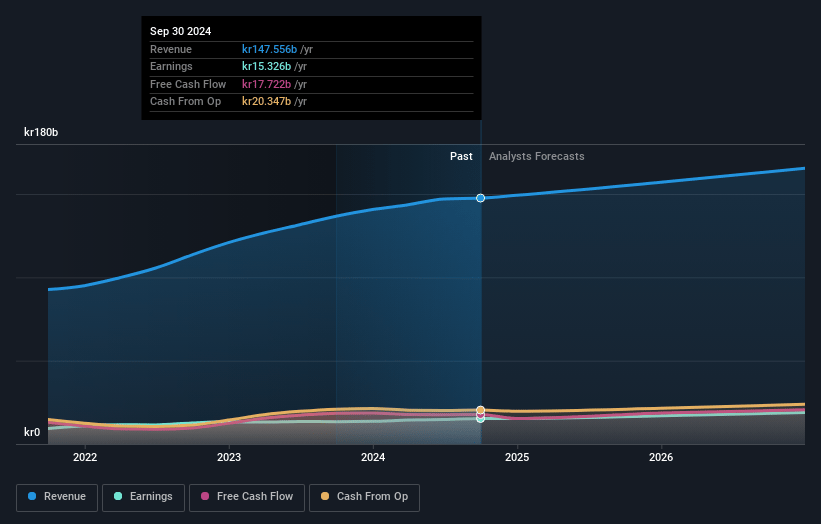Click the Cash From Op row label in tooltip

click(185, 102)
